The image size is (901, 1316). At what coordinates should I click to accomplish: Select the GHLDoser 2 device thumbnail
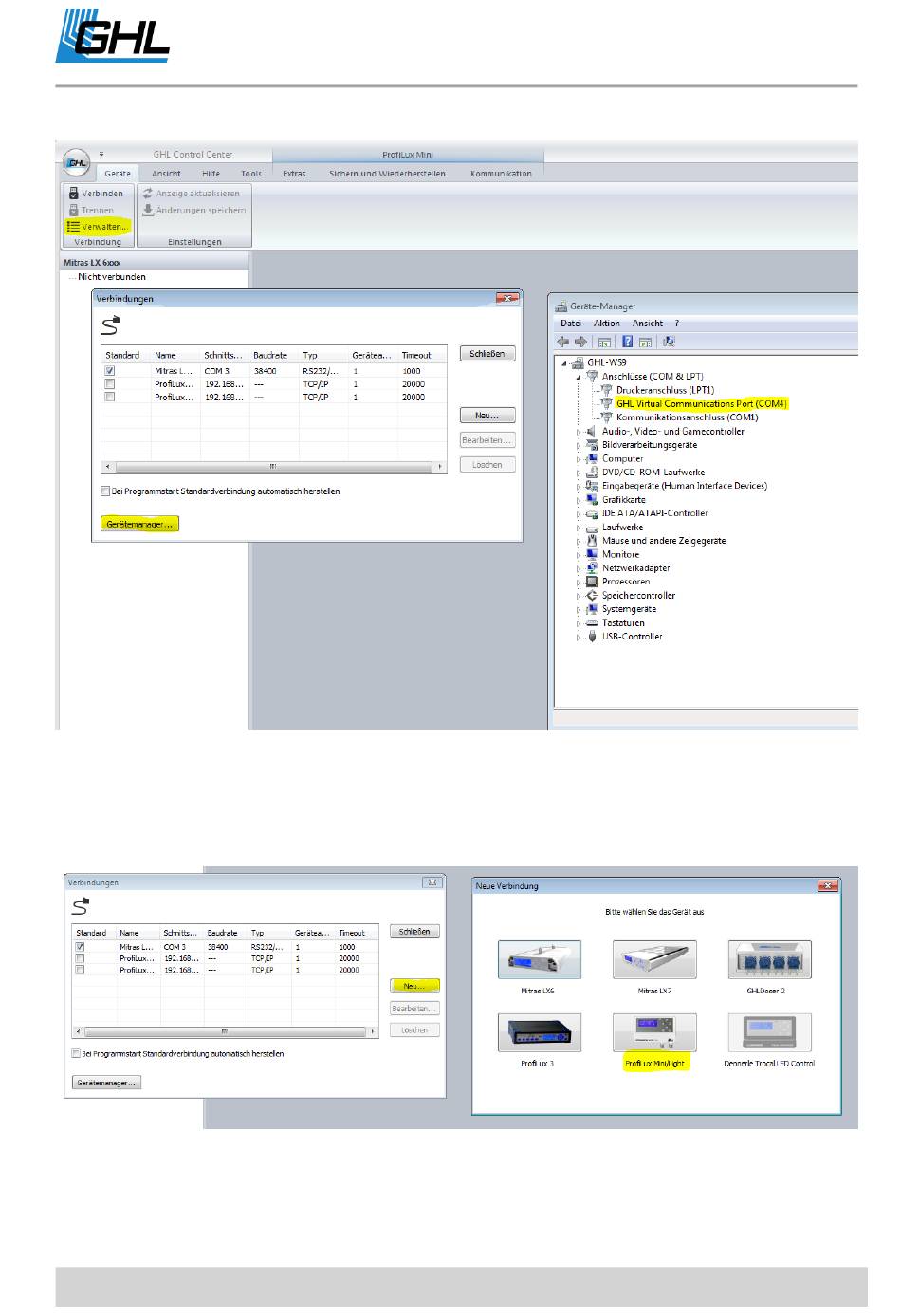point(770,959)
